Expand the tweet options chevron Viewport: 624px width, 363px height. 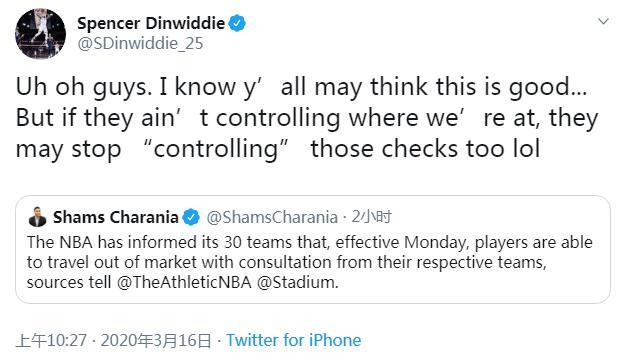point(603,21)
